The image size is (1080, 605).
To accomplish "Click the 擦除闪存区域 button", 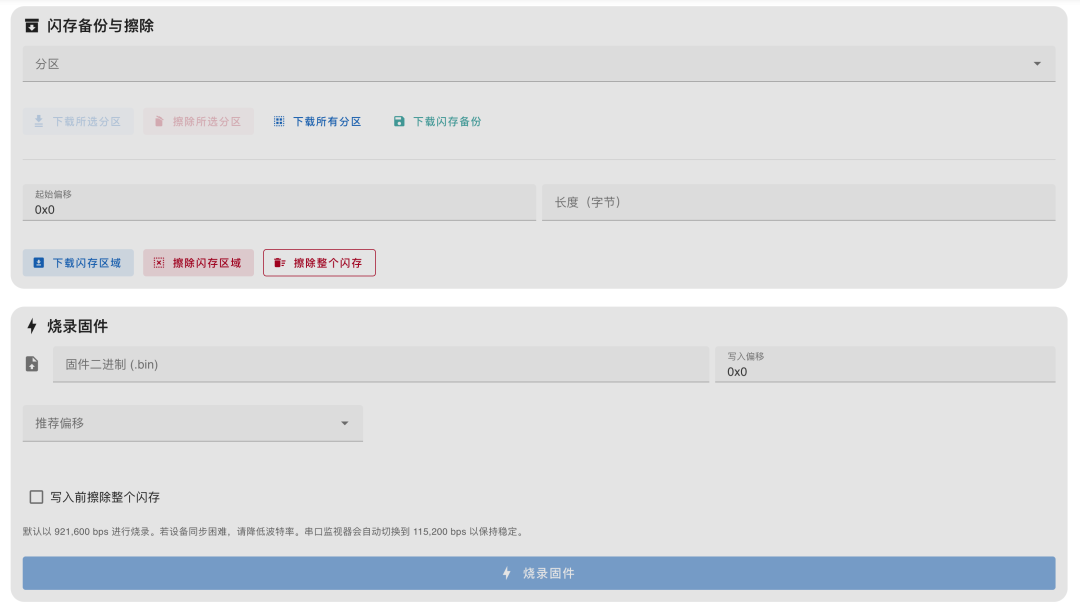I will [x=198, y=263].
